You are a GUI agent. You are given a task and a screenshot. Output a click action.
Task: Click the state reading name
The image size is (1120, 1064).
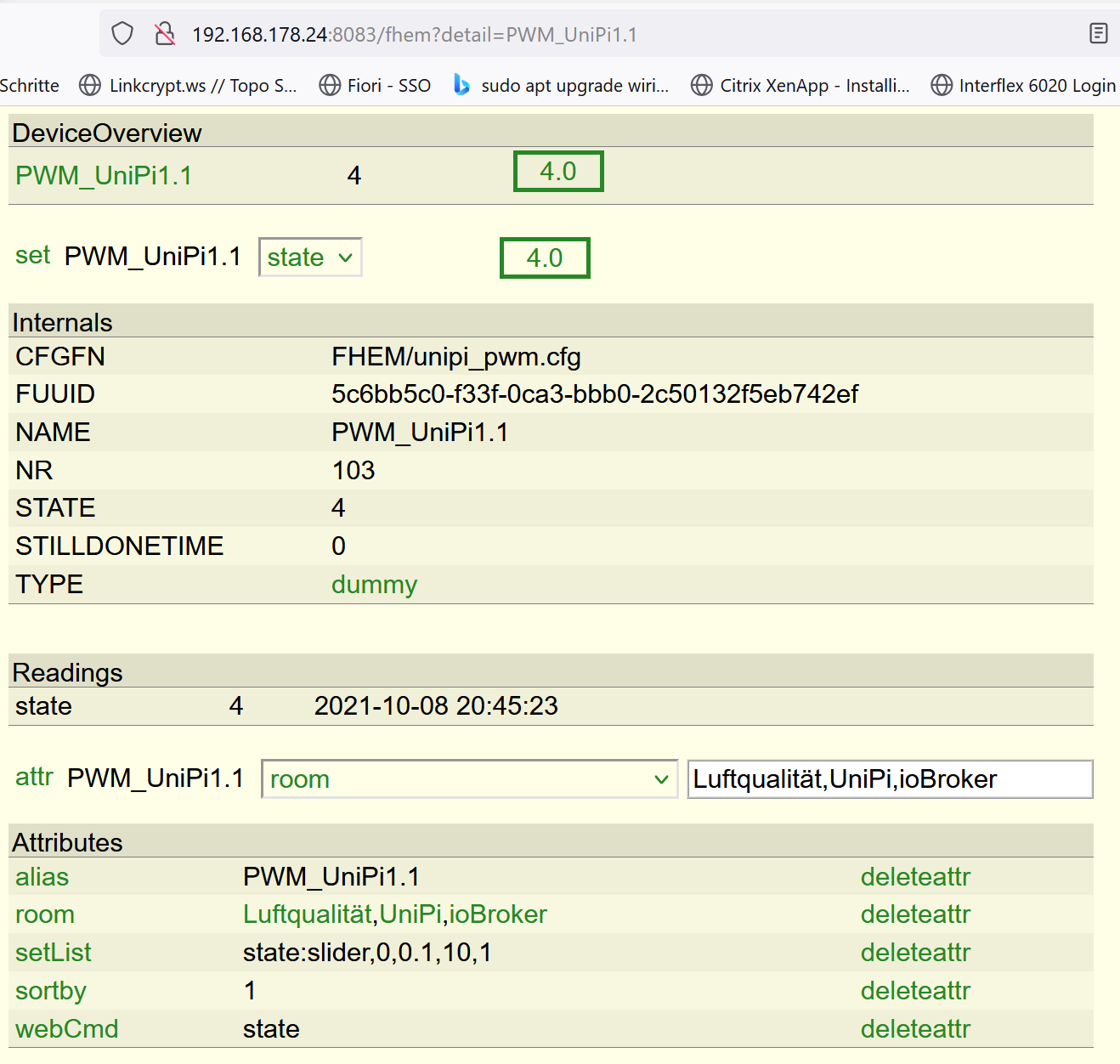pos(43,706)
